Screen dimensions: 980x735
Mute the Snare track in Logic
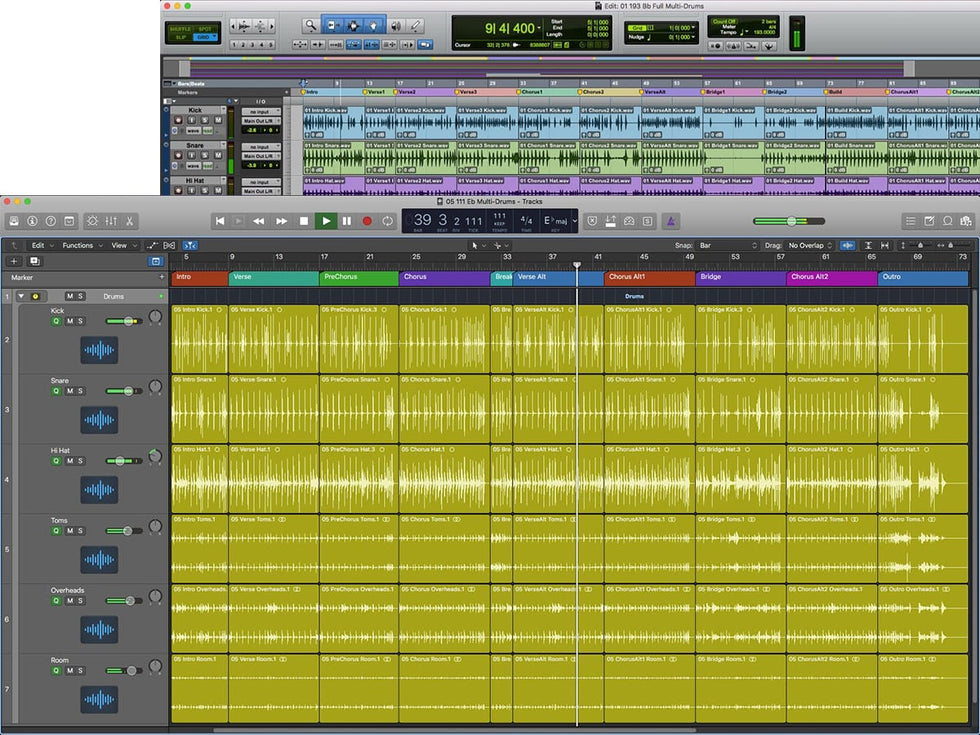pos(69,391)
